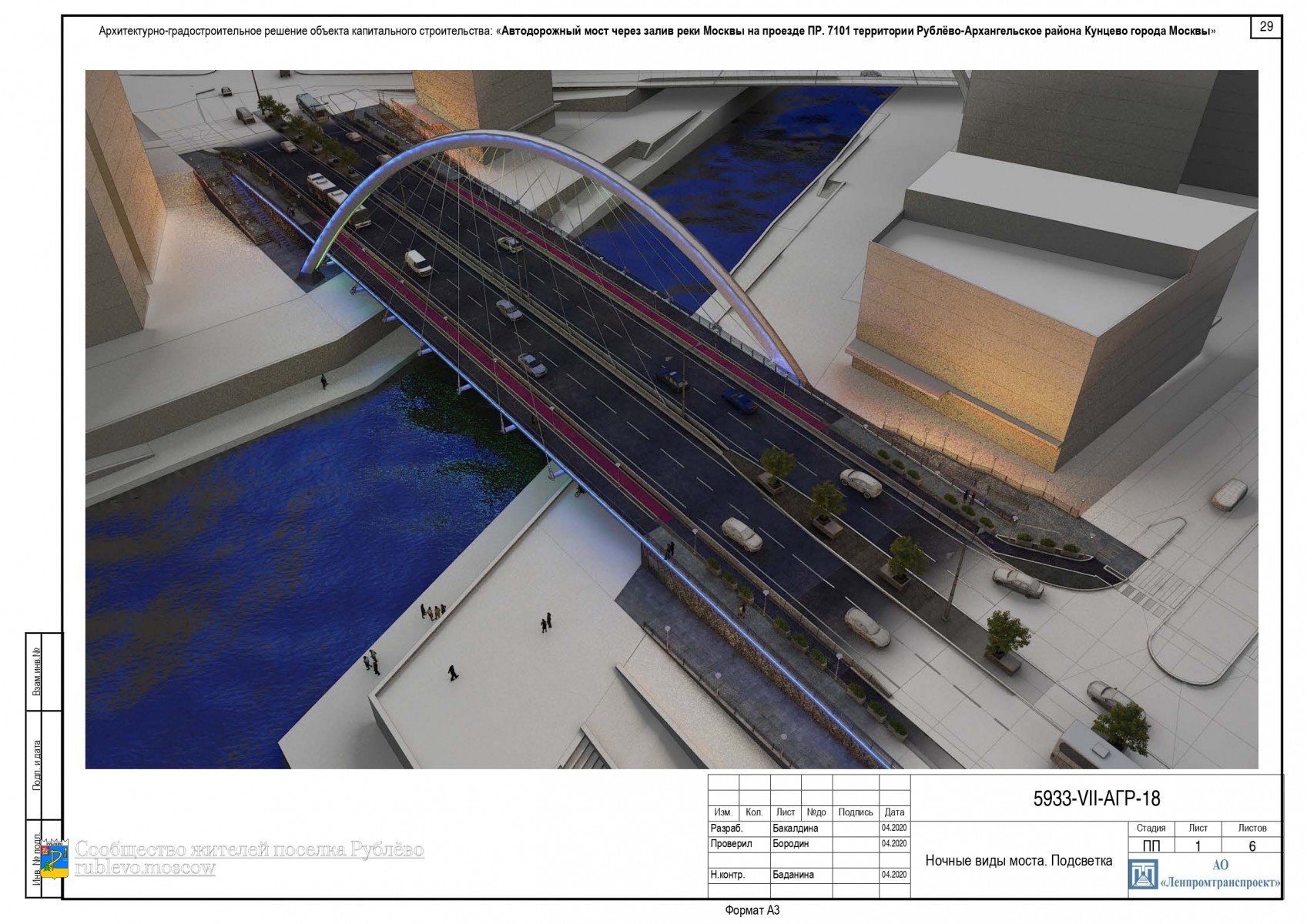1307x924 pixels.
Task: Click the 'Сообщество жителей поселка Рублёво' watermark text
Action: tap(249, 849)
